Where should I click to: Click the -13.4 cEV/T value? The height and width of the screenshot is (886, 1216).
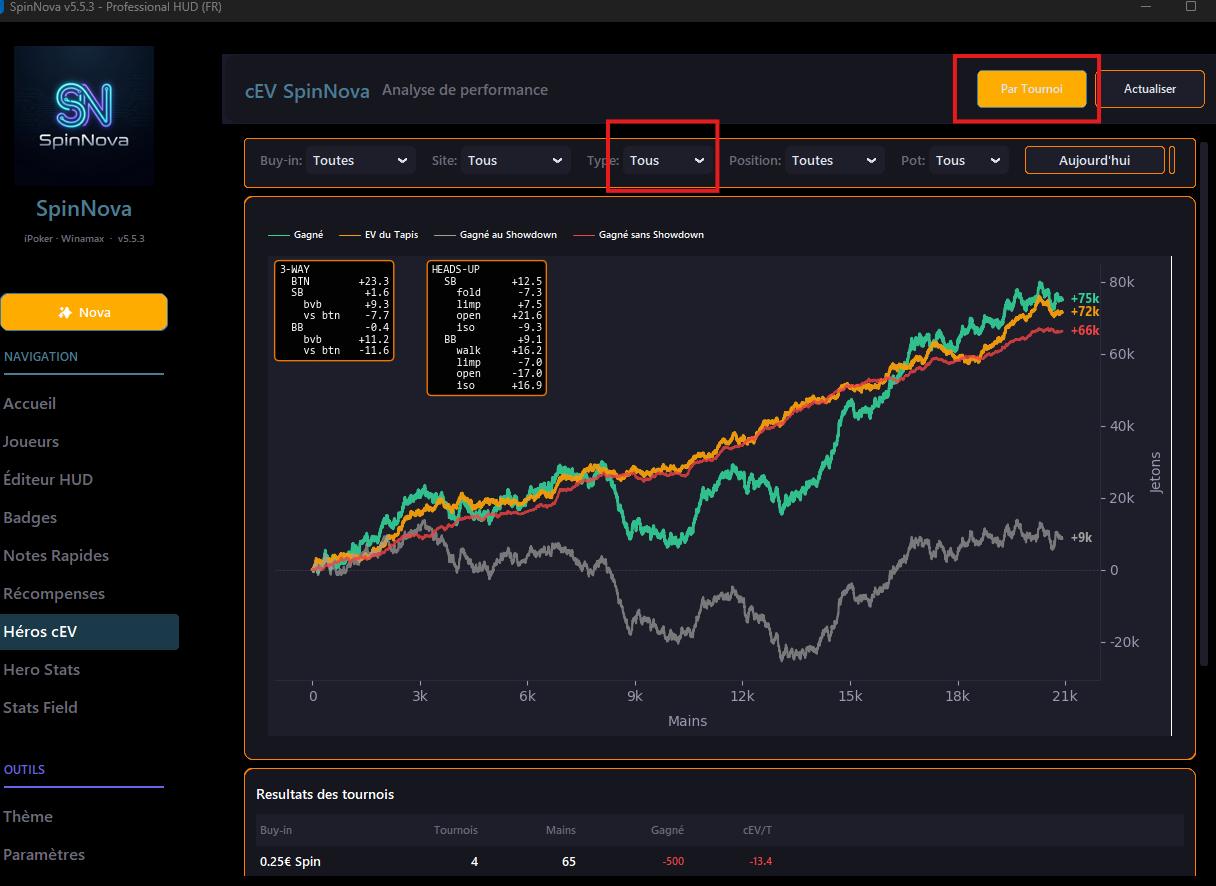[761, 861]
